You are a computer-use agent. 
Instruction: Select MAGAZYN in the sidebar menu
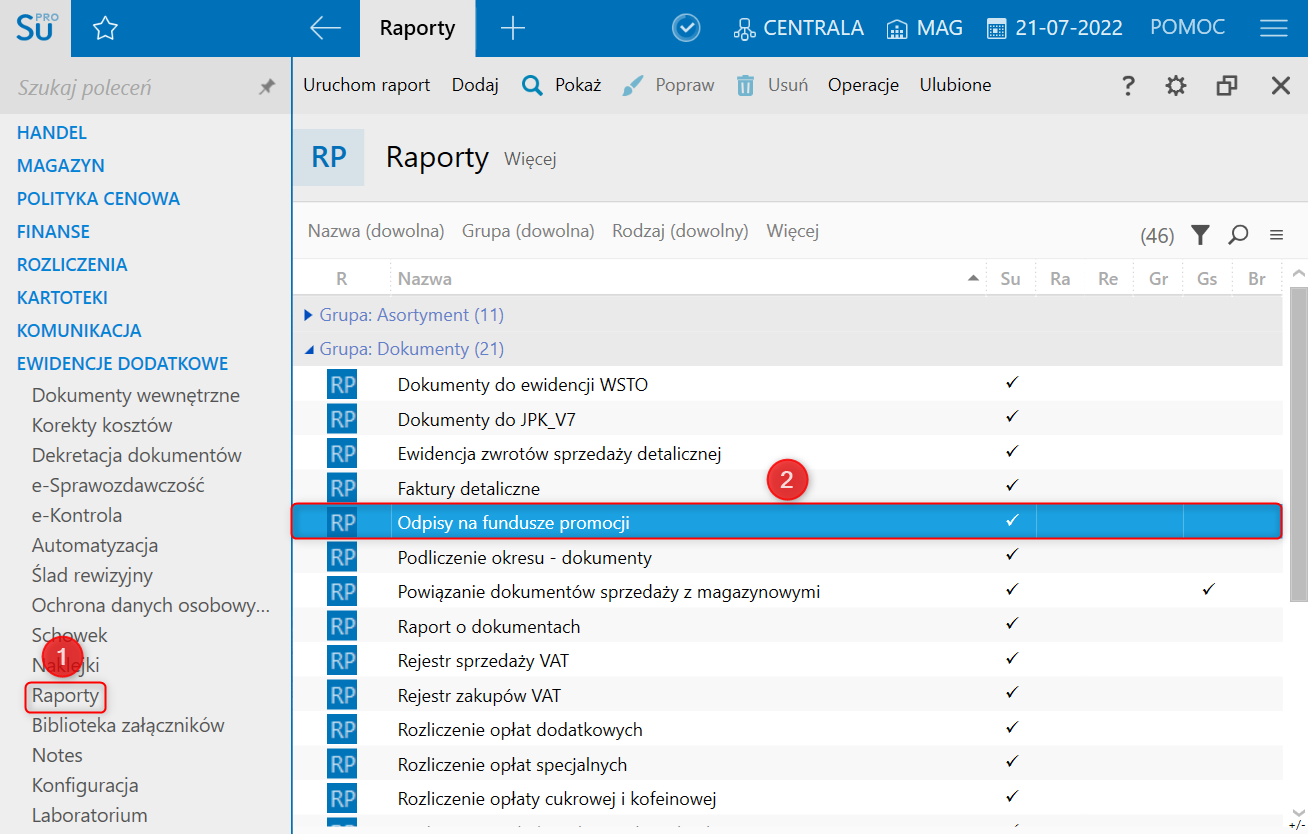[61, 165]
